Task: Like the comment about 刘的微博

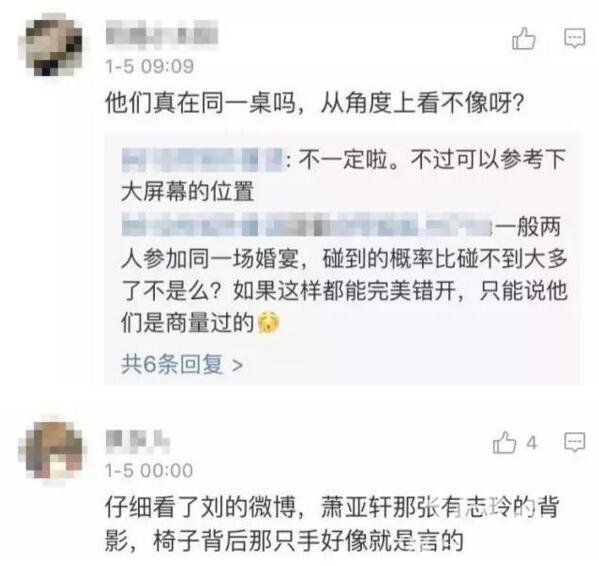Action: tap(505, 443)
